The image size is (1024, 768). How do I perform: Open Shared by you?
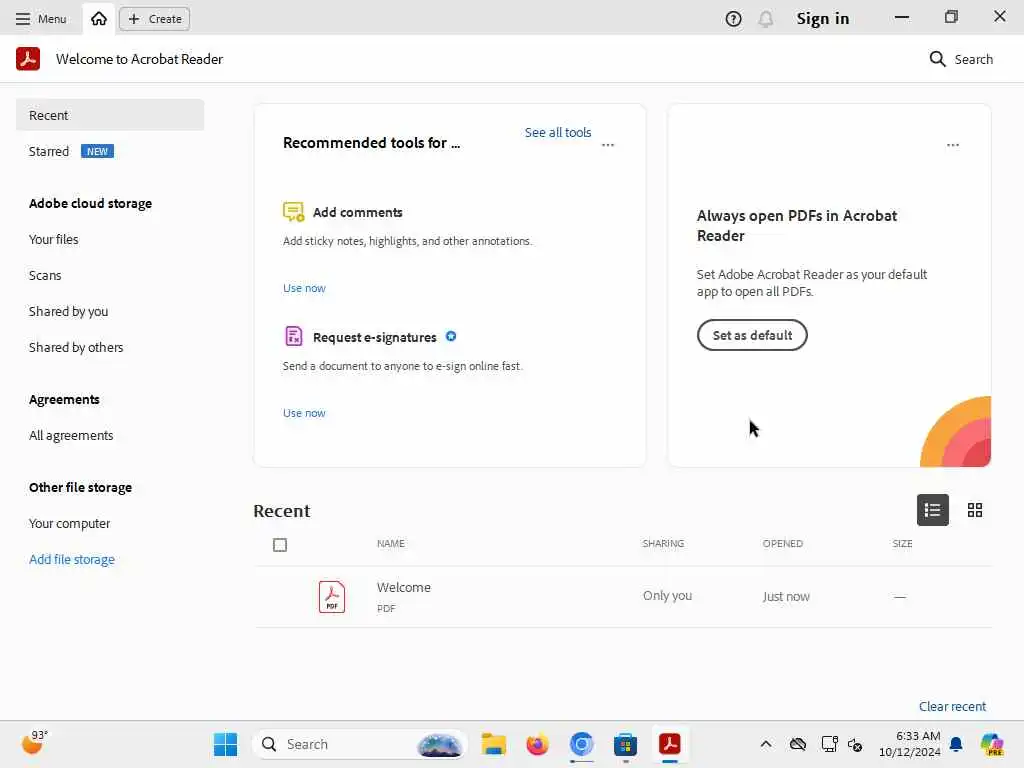click(69, 312)
